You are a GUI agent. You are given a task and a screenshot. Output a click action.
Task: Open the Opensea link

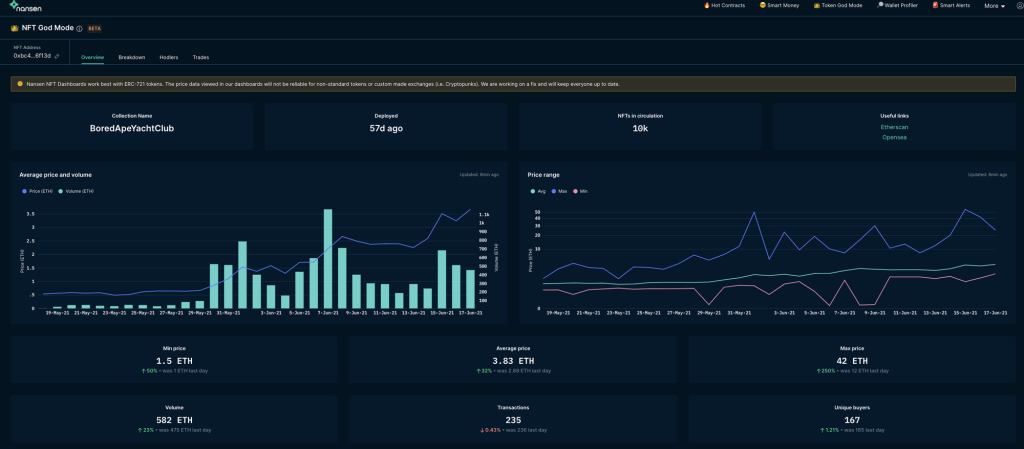click(x=894, y=137)
